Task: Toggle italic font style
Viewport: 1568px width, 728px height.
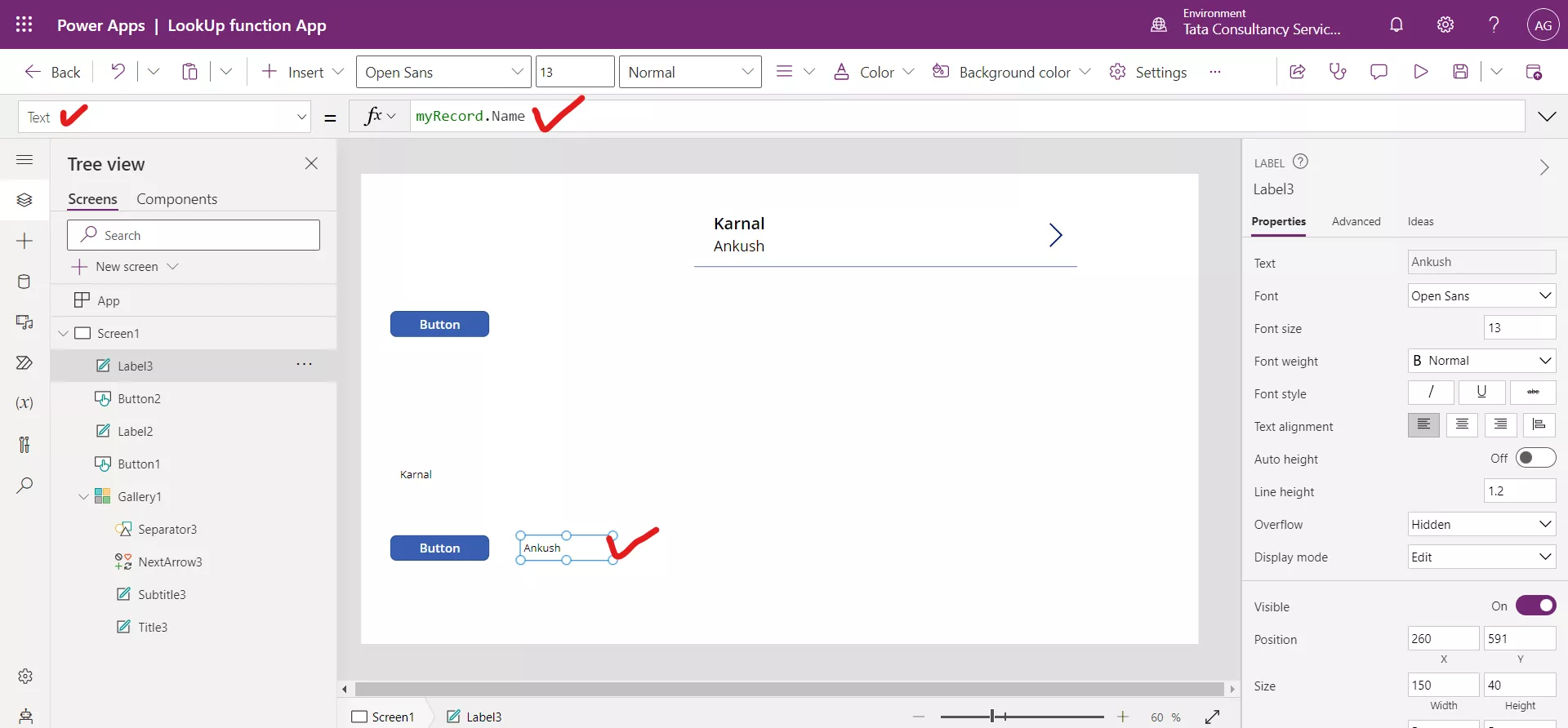Action: pos(1431,393)
